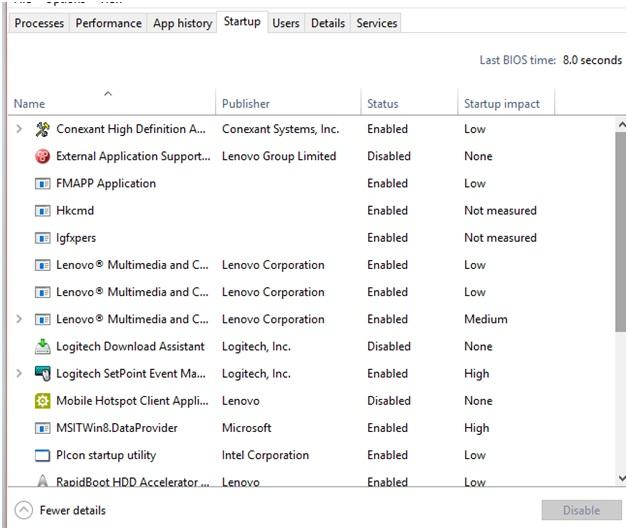Expand the Lenovo Multimedia group with Medium impact
The height and width of the screenshot is (530, 628).
[19, 319]
